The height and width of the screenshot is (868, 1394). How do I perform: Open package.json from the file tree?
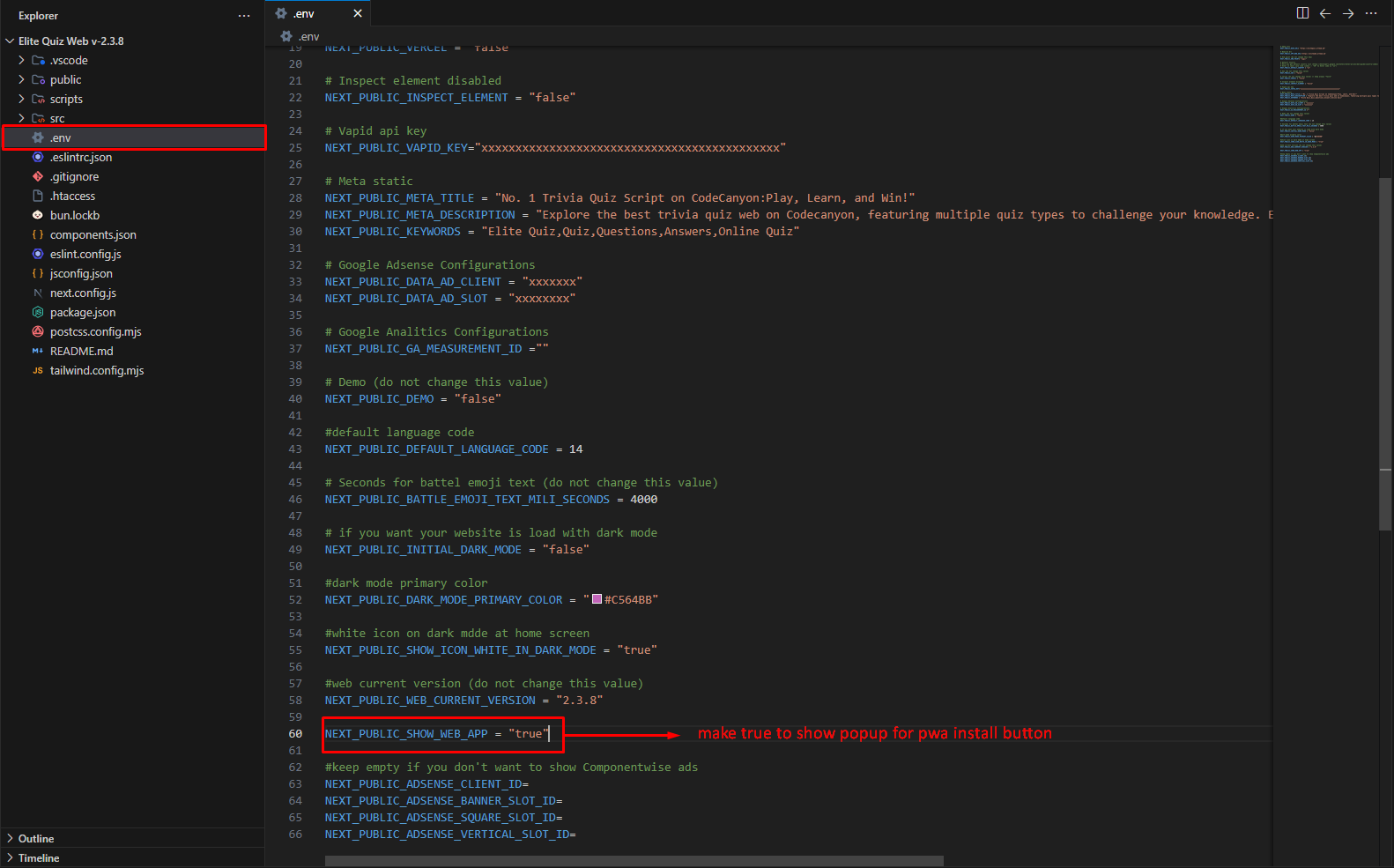(x=82, y=312)
